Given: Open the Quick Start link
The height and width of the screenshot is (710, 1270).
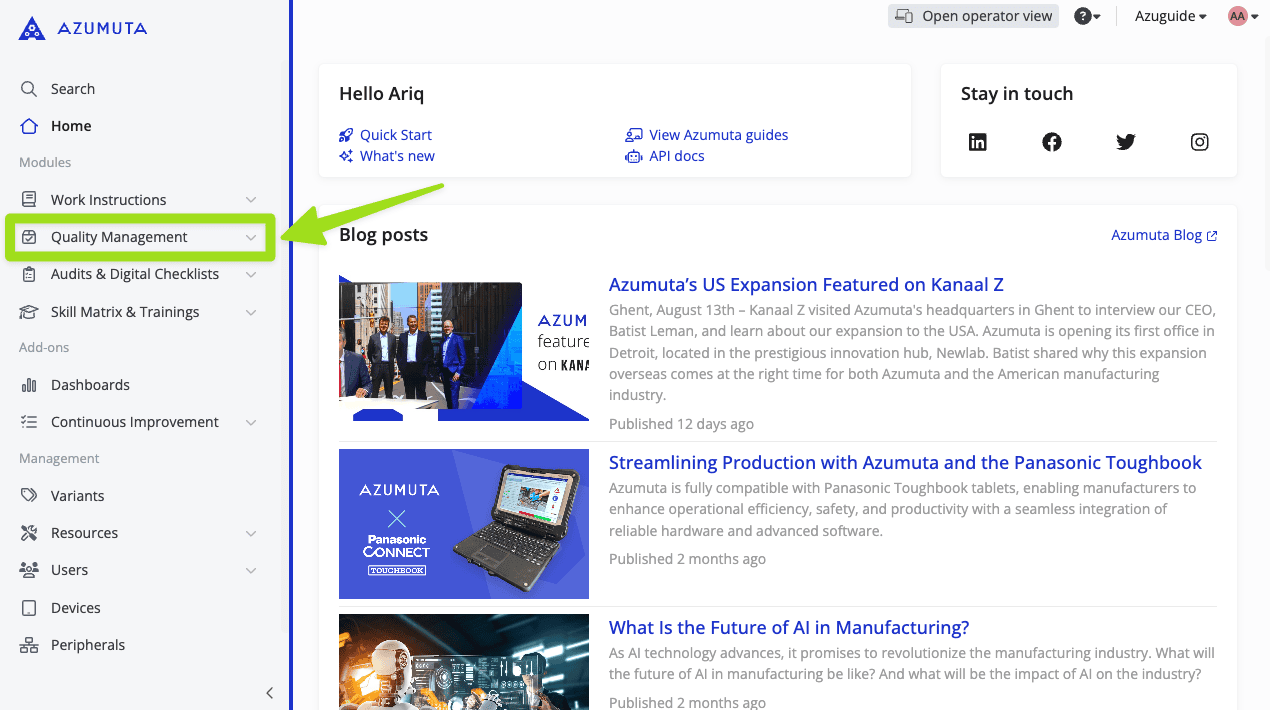Looking at the screenshot, I should tap(395, 135).
